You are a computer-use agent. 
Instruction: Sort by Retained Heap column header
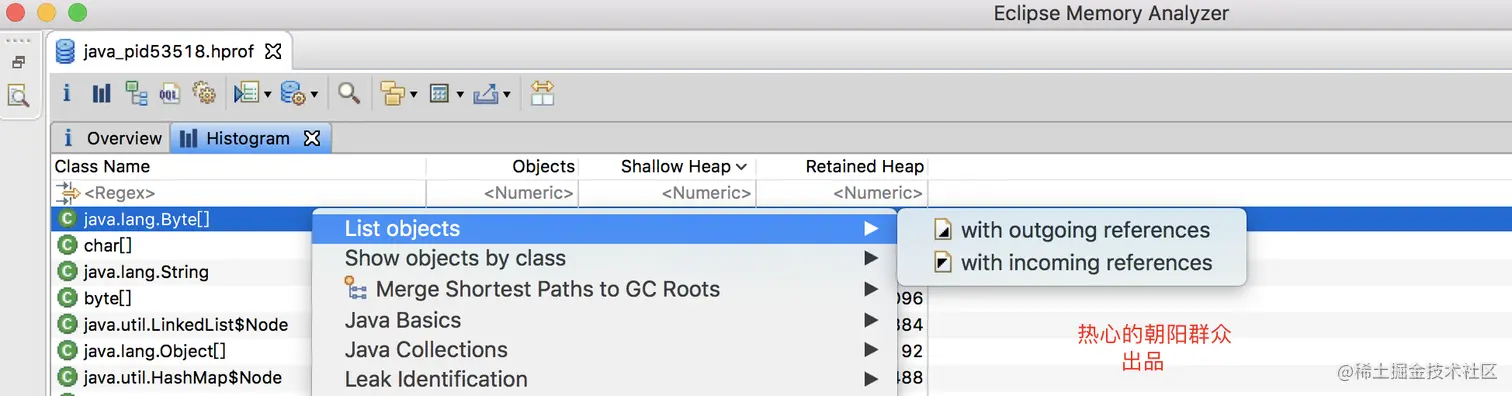coord(842,166)
